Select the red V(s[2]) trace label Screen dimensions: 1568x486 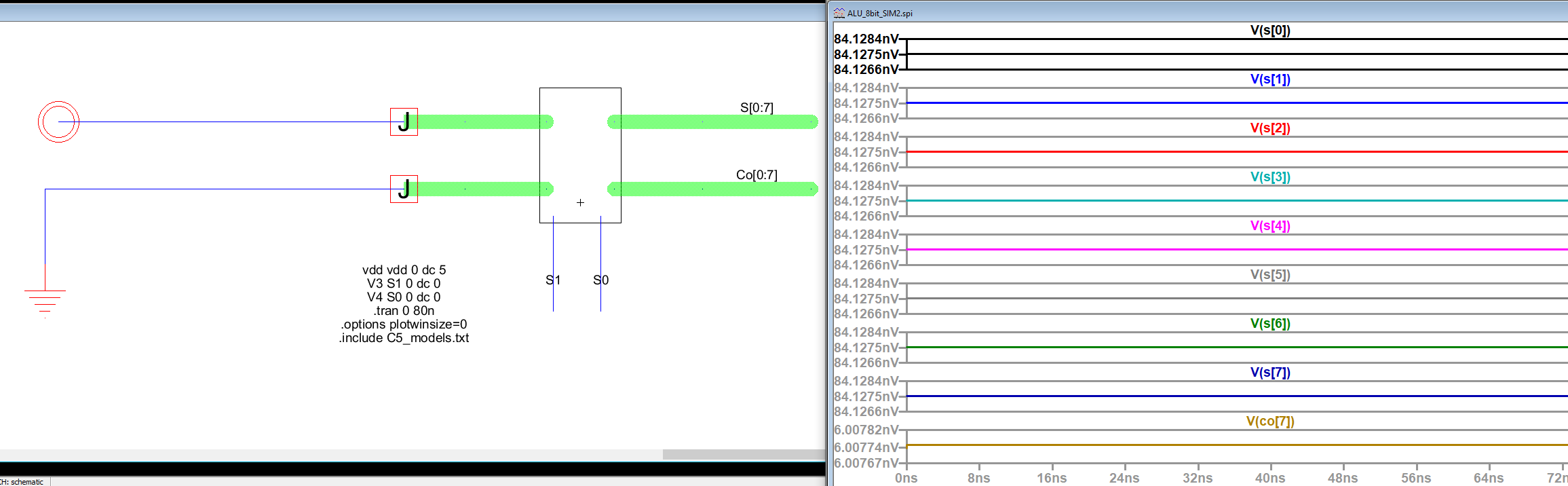click(x=1270, y=128)
